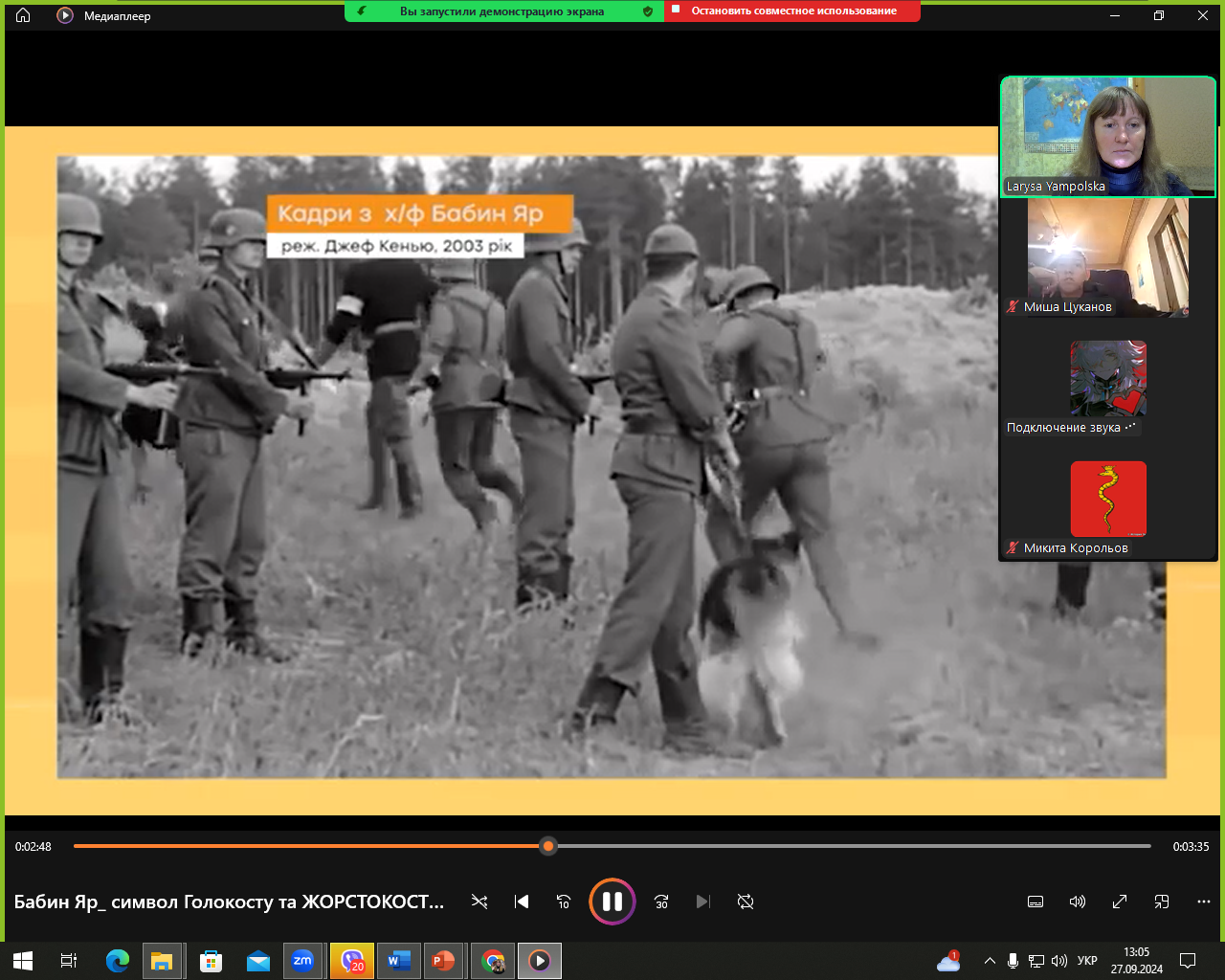1225x980 pixels.
Task: Skip forward 30 seconds
Action: coord(661,902)
